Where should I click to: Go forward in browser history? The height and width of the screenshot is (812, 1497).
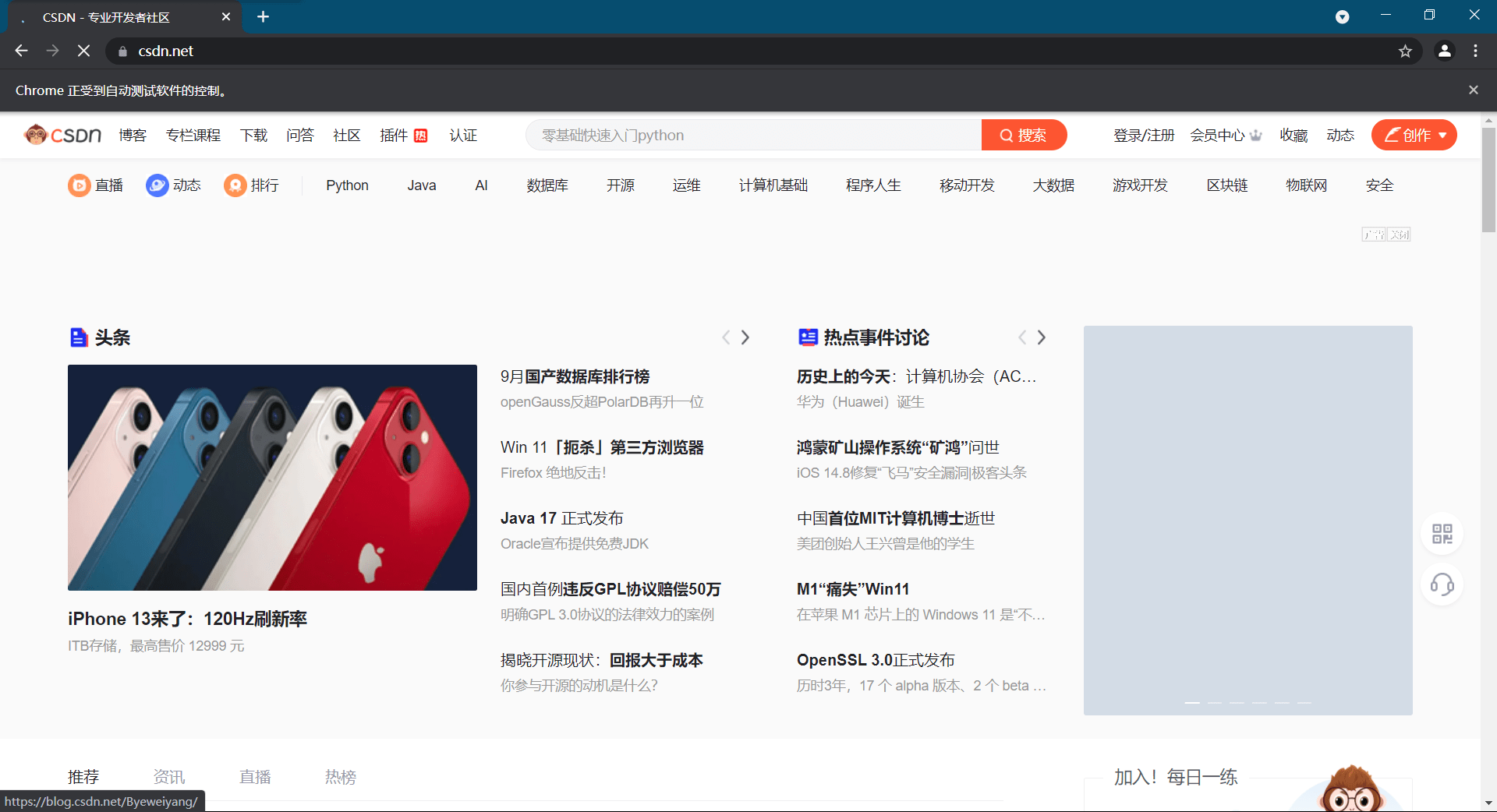tap(52, 51)
